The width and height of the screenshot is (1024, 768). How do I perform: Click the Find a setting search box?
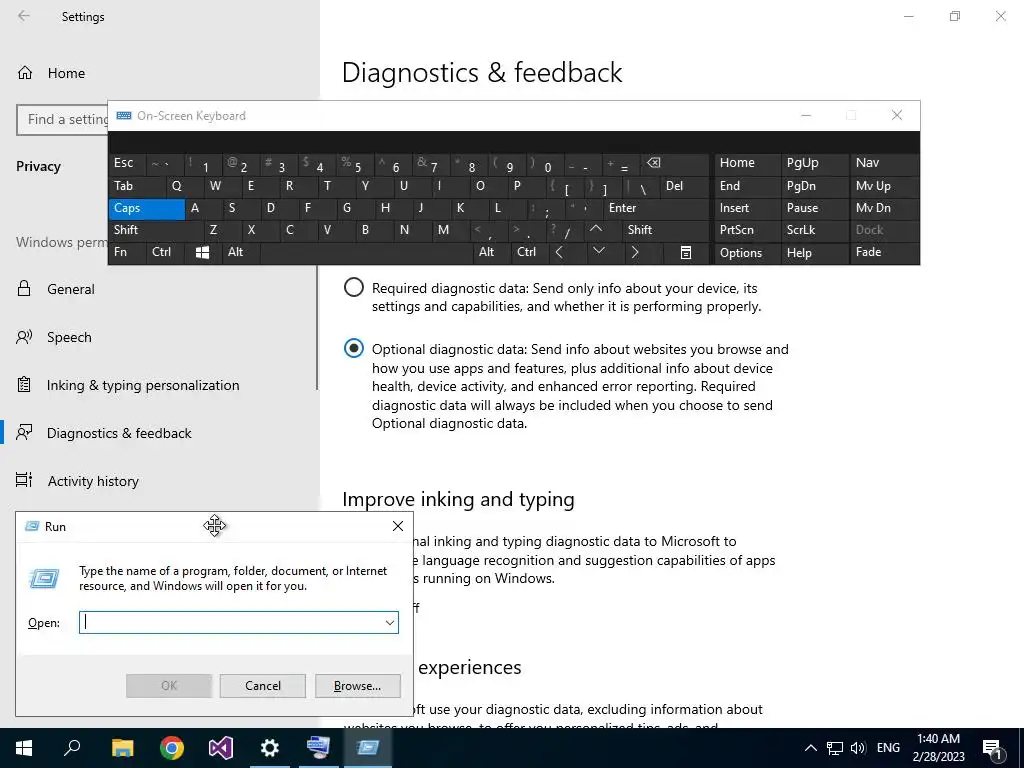pyautogui.click(x=63, y=120)
